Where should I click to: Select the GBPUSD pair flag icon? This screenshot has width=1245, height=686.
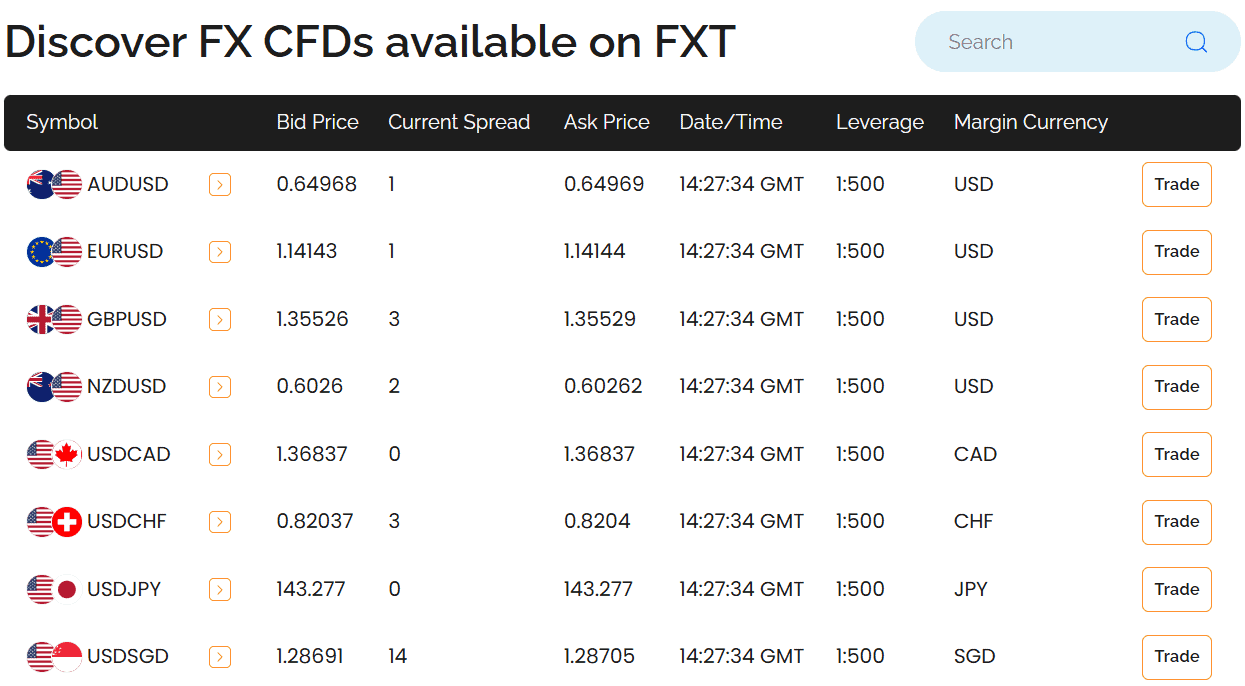[53, 319]
